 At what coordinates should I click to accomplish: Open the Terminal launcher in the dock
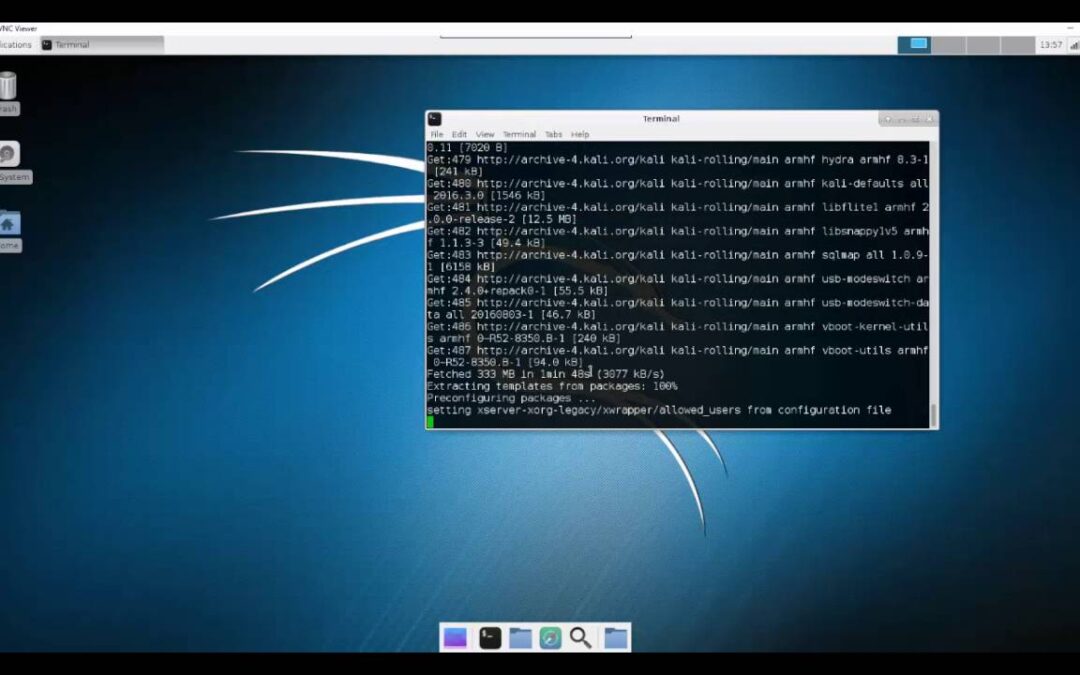click(x=490, y=638)
